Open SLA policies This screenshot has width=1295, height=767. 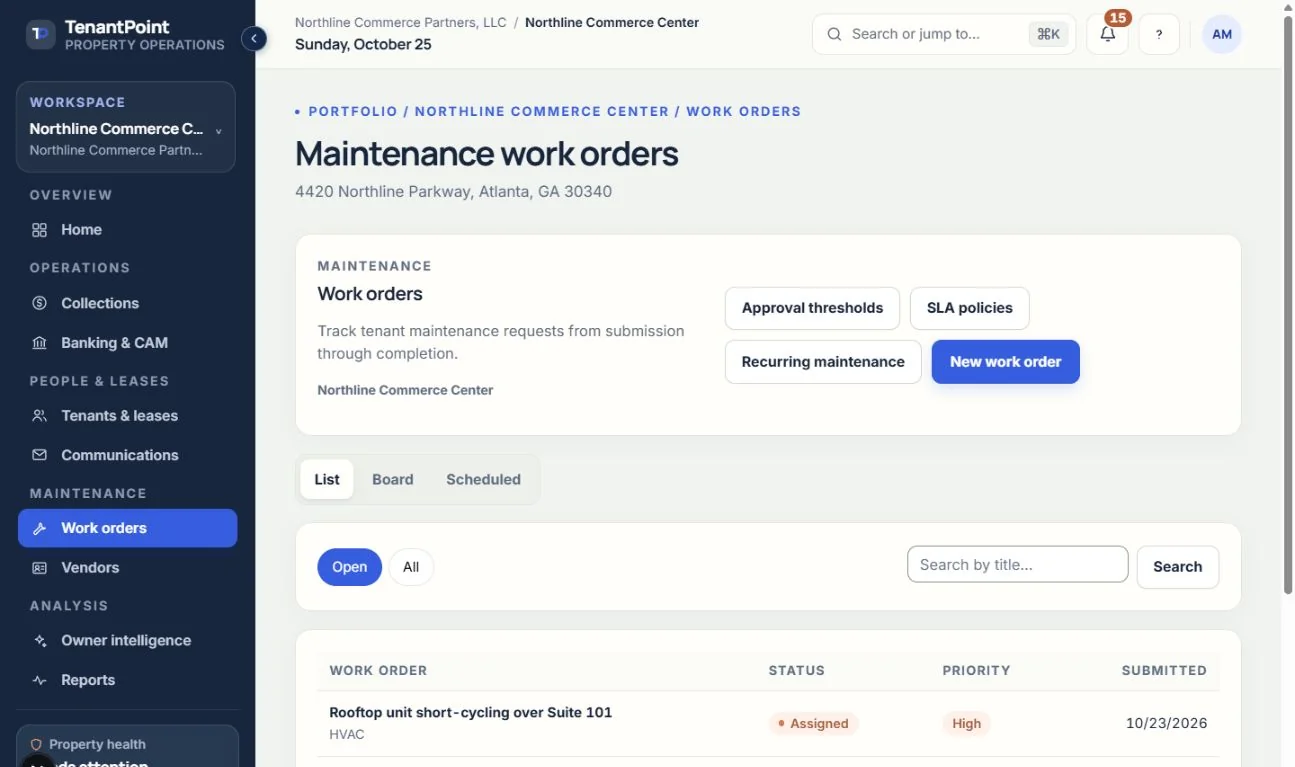tap(970, 308)
